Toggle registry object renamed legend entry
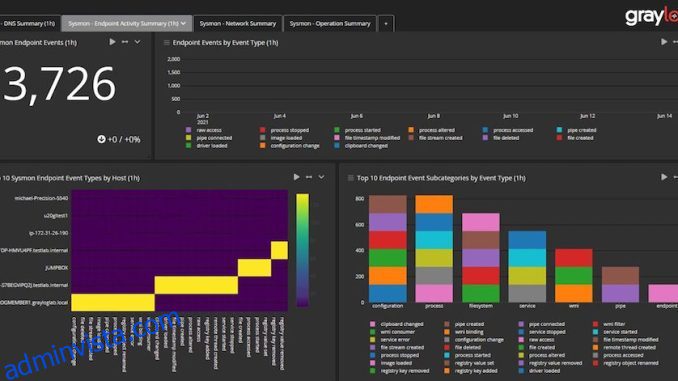This screenshot has width=678, height=381. [626, 363]
